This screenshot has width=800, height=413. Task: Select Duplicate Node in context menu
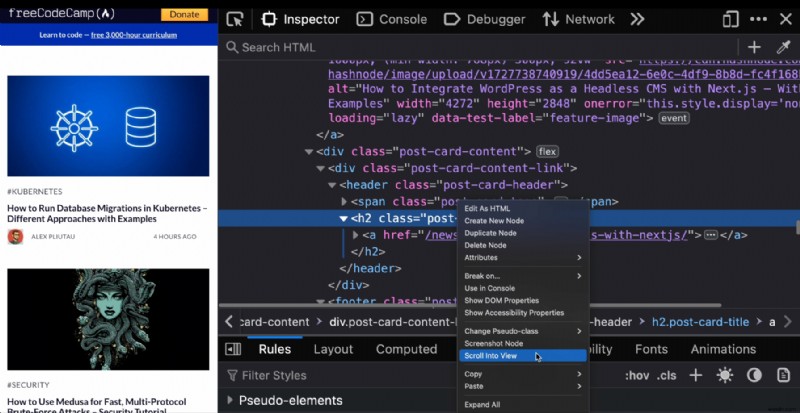click(x=523, y=233)
